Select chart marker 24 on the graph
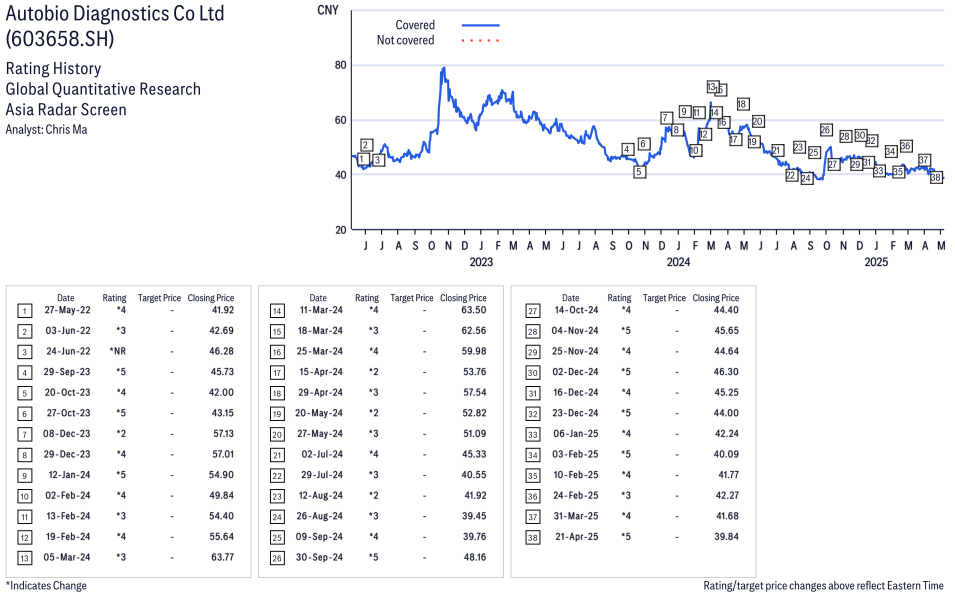 pos(806,178)
